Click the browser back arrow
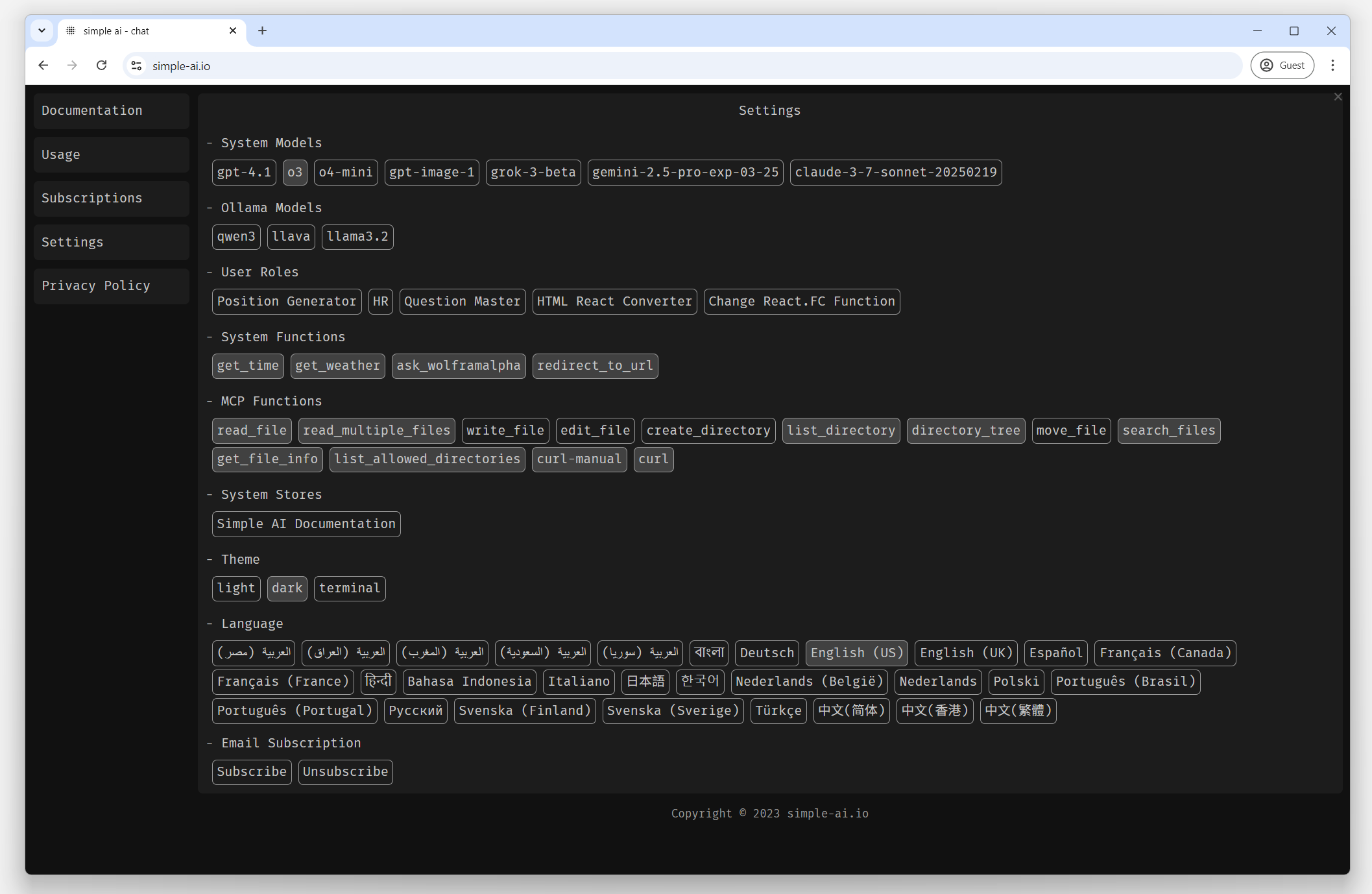 tap(43, 66)
